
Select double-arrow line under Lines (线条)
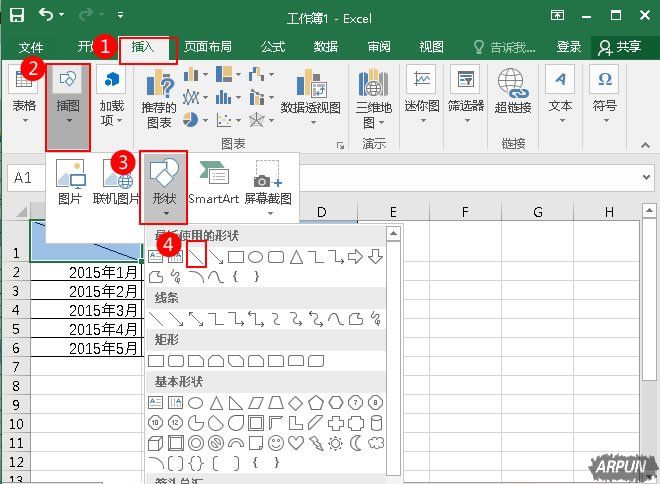point(196,319)
